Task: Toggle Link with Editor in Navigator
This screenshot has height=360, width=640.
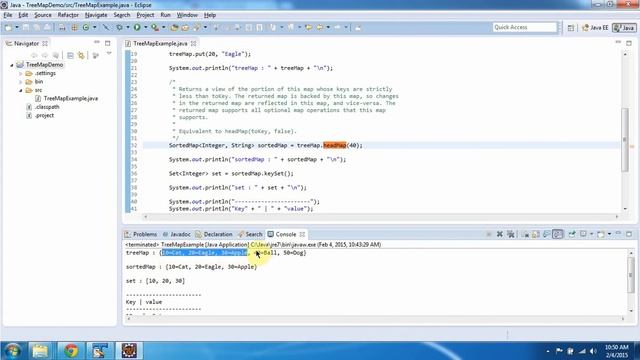Action: (x=81, y=55)
